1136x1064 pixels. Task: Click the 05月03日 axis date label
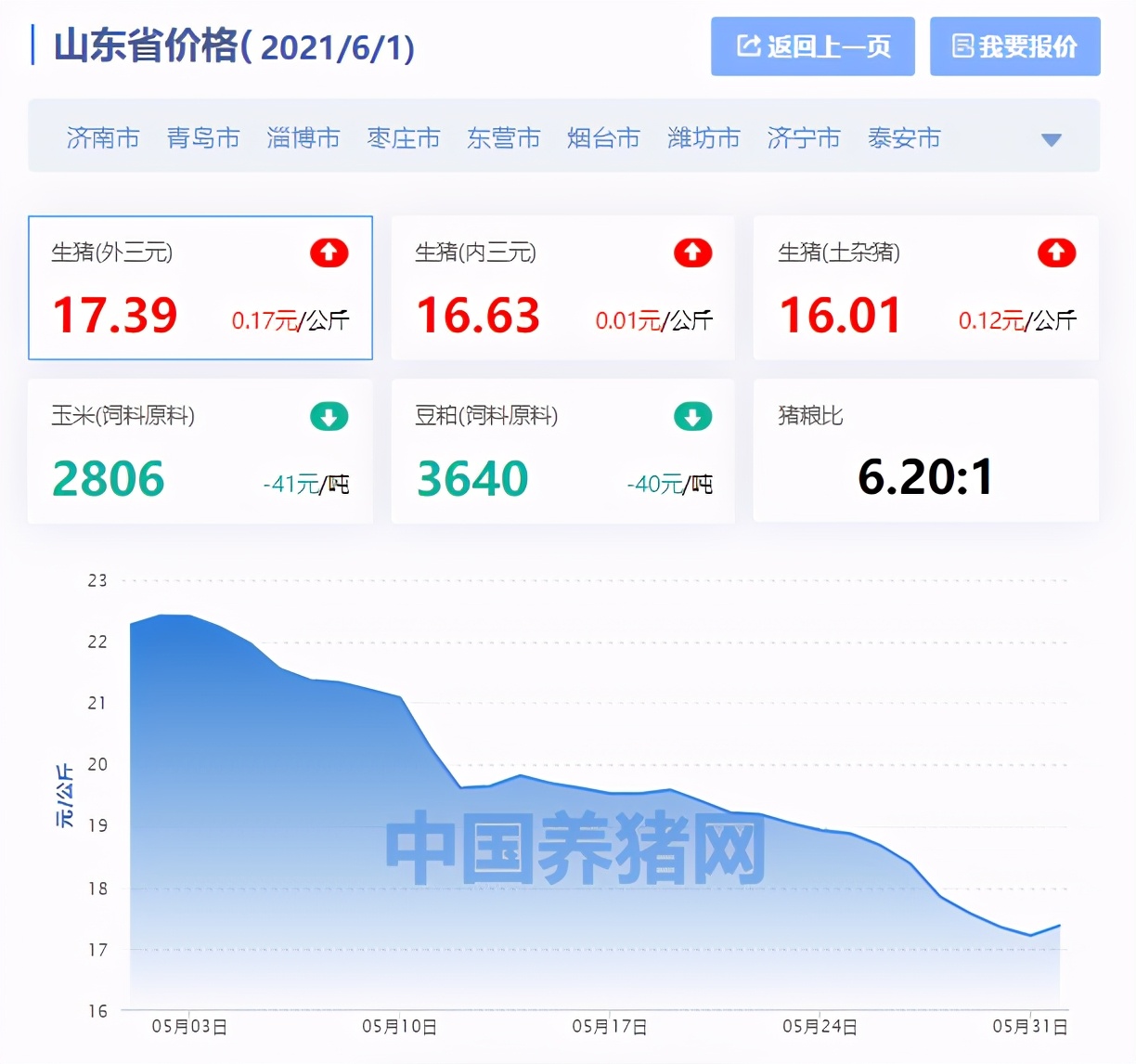click(189, 1027)
